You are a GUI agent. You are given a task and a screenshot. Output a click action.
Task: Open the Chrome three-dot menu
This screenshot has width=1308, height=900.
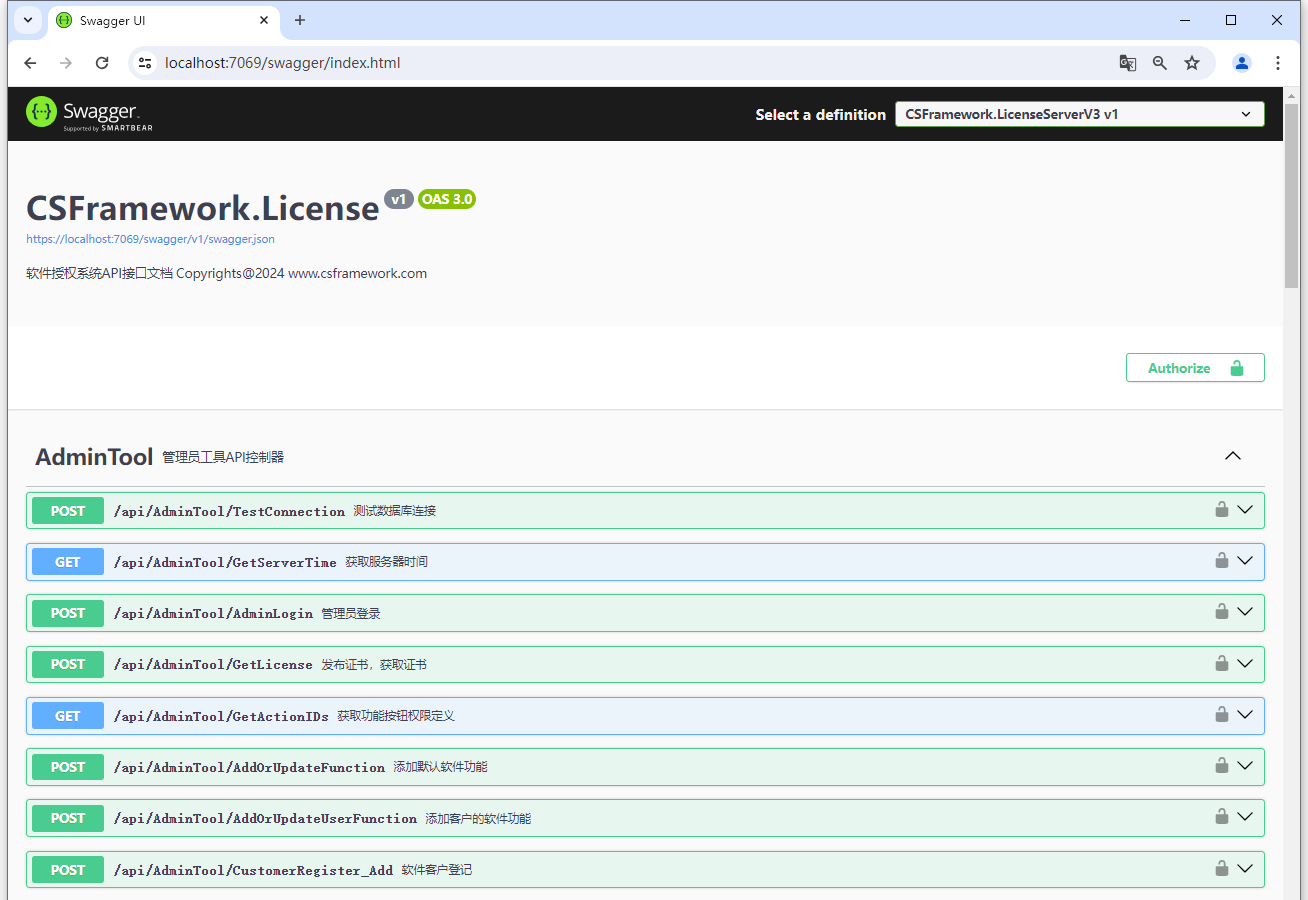pos(1278,63)
